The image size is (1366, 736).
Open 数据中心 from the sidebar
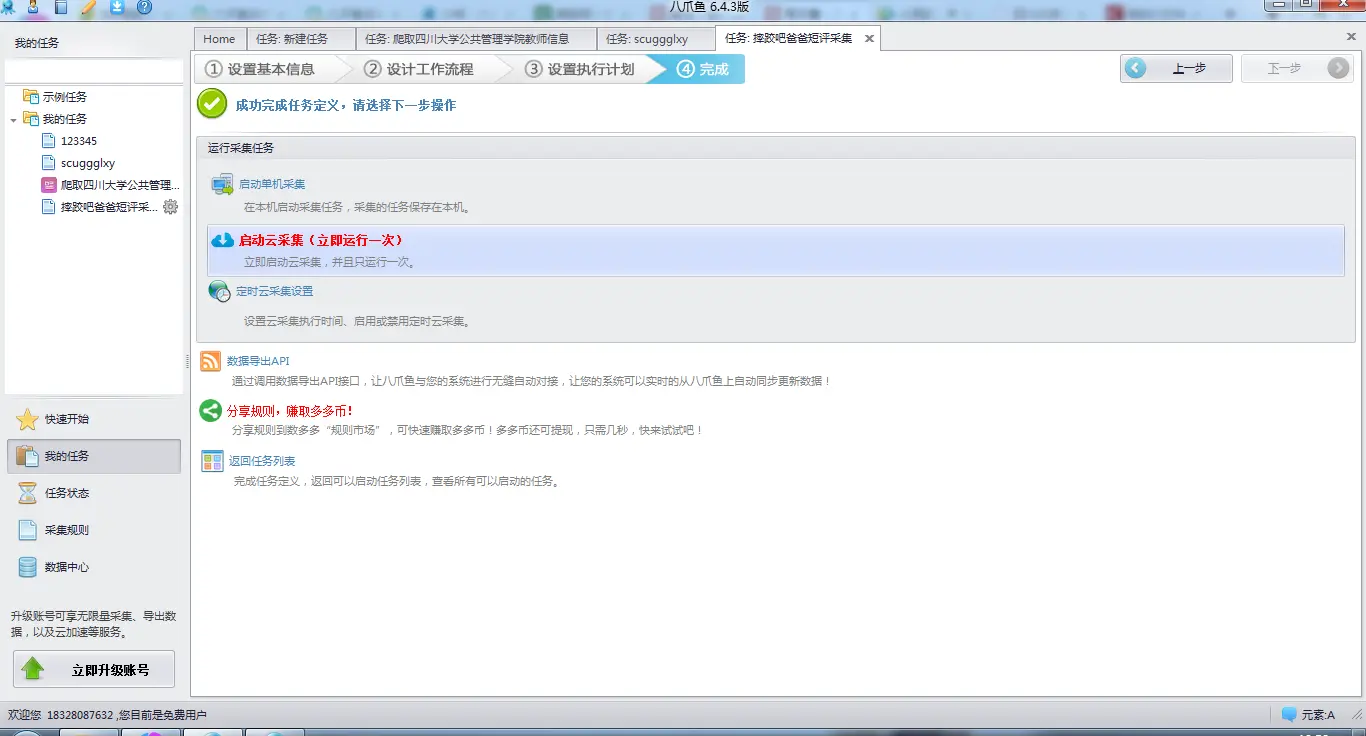click(x=93, y=567)
